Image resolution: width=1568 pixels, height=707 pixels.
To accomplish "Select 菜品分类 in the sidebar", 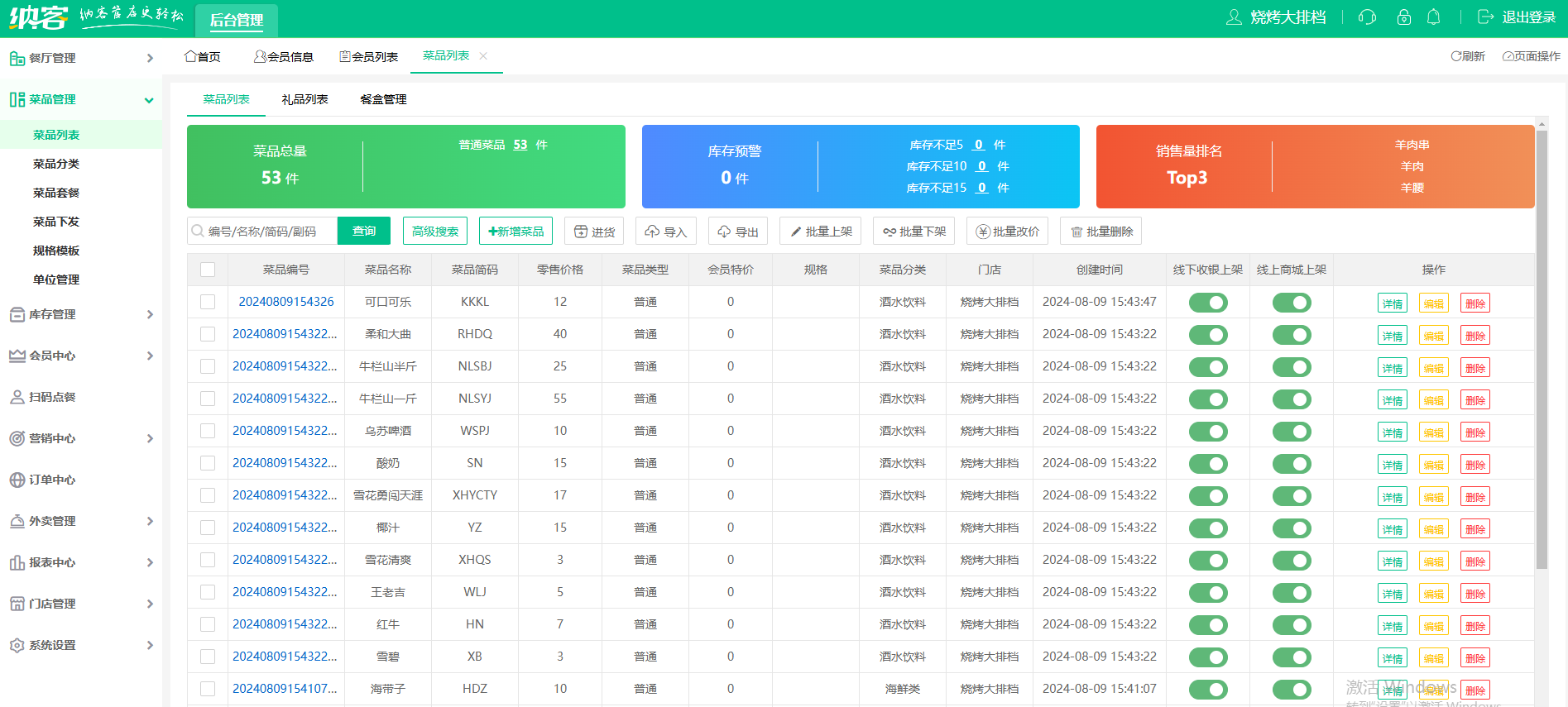I will pyautogui.click(x=56, y=164).
